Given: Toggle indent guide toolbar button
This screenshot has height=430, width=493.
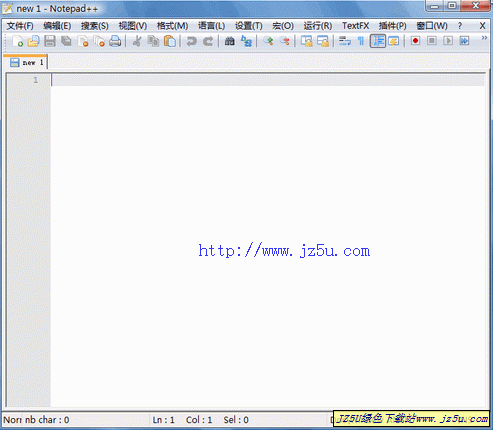Looking at the screenshot, I should point(378,41).
